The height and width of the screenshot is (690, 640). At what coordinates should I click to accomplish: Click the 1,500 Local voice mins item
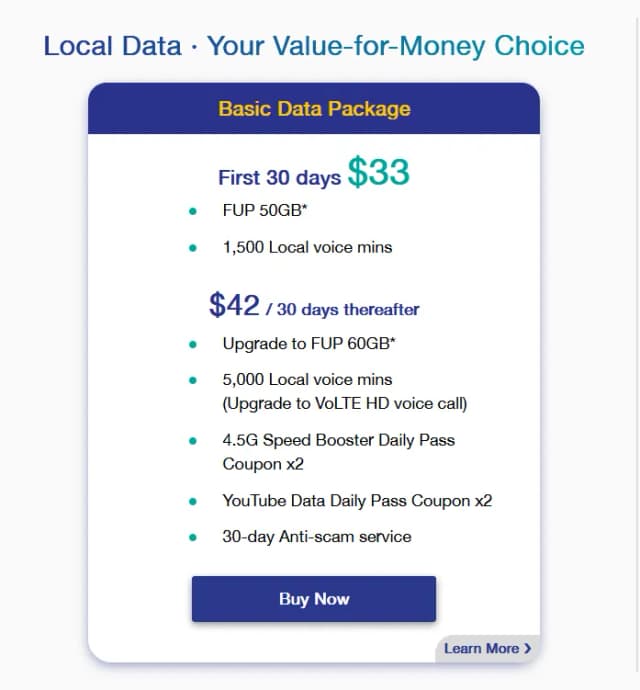[307, 247]
